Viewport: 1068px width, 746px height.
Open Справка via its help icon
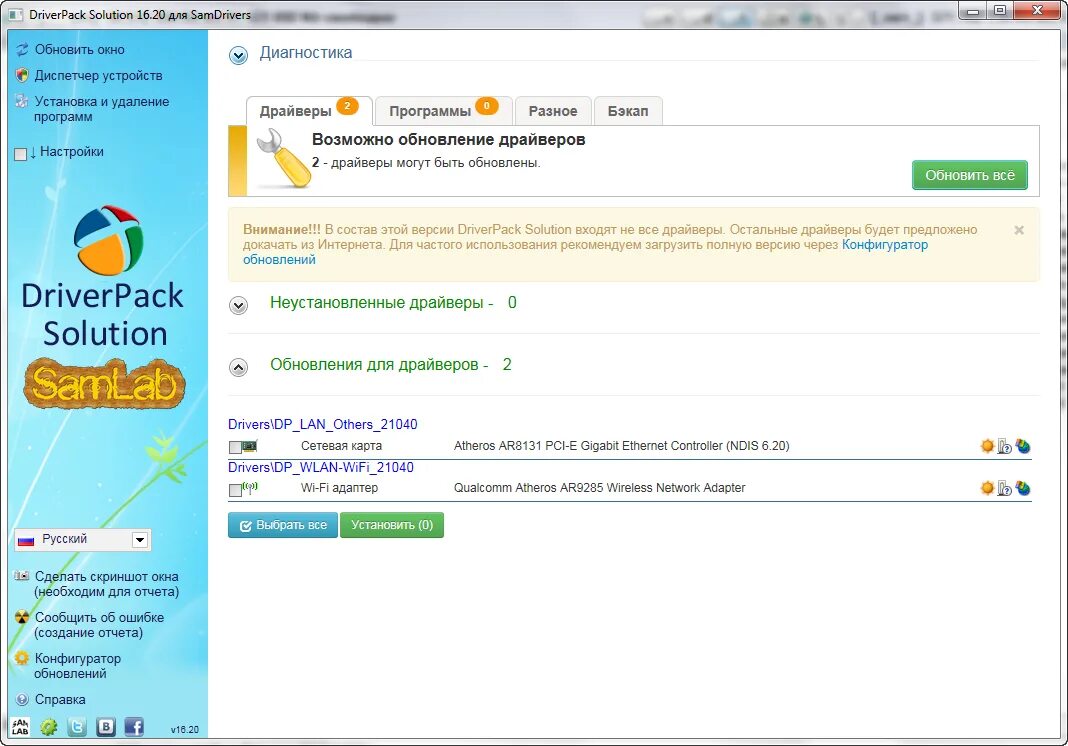(x=22, y=699)
